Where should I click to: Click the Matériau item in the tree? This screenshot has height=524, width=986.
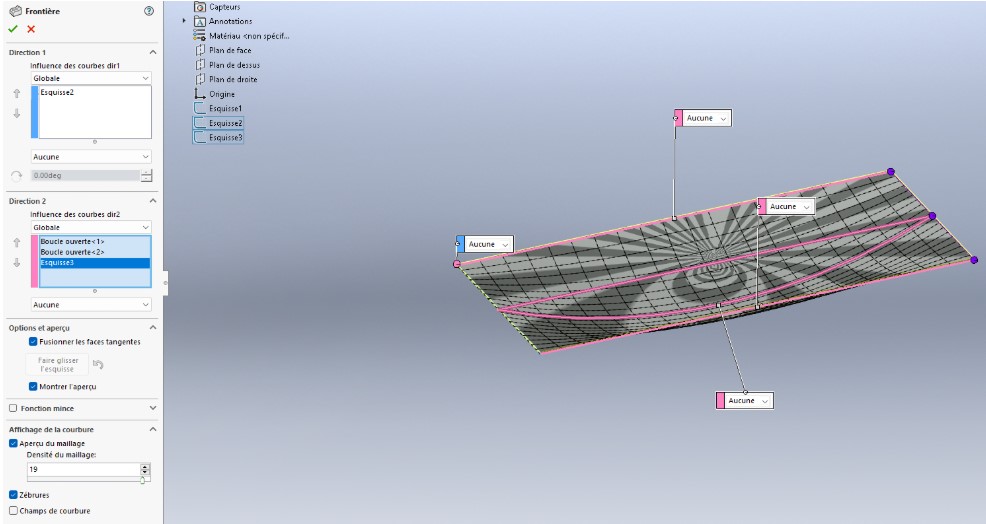click(x=248, y=35)
